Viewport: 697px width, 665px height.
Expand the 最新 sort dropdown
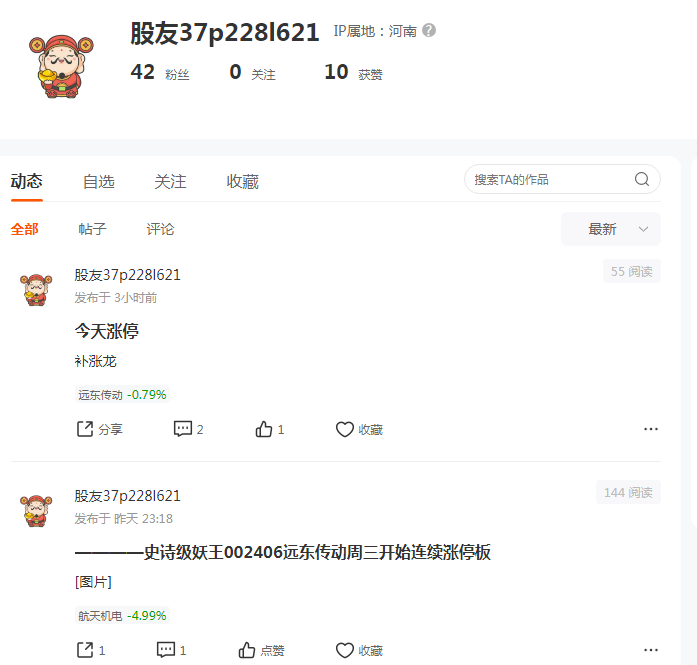[611, 229]
